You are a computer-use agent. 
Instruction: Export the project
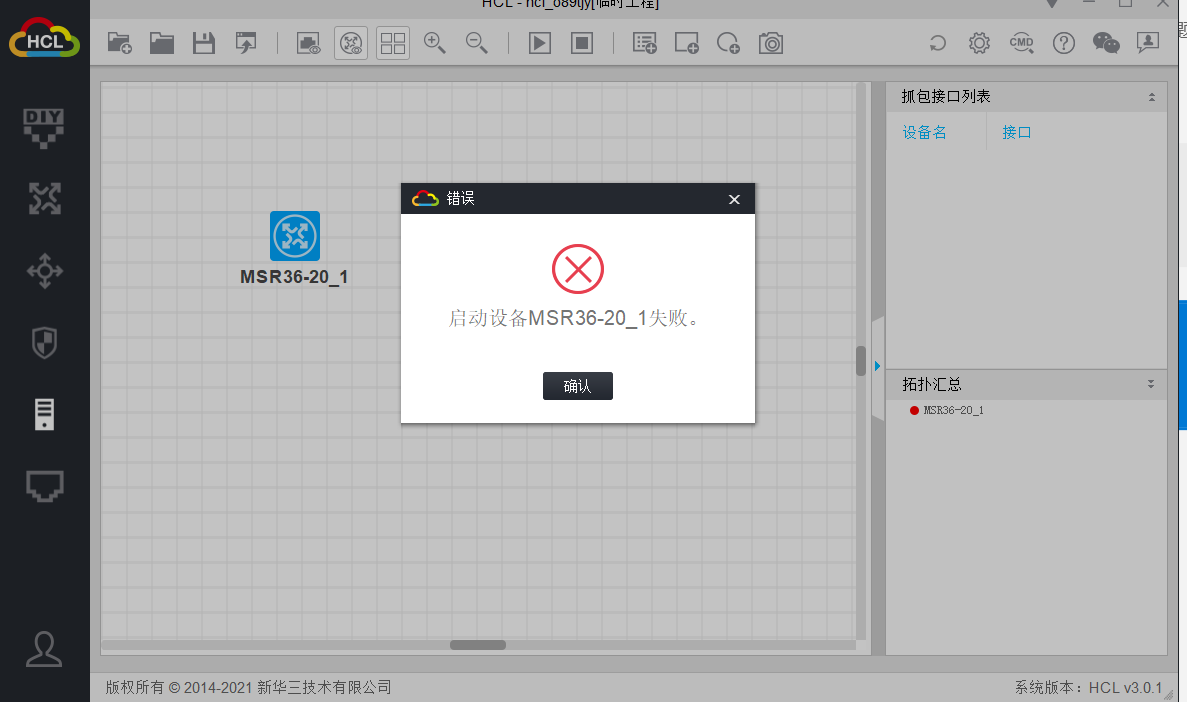[246, 43]
